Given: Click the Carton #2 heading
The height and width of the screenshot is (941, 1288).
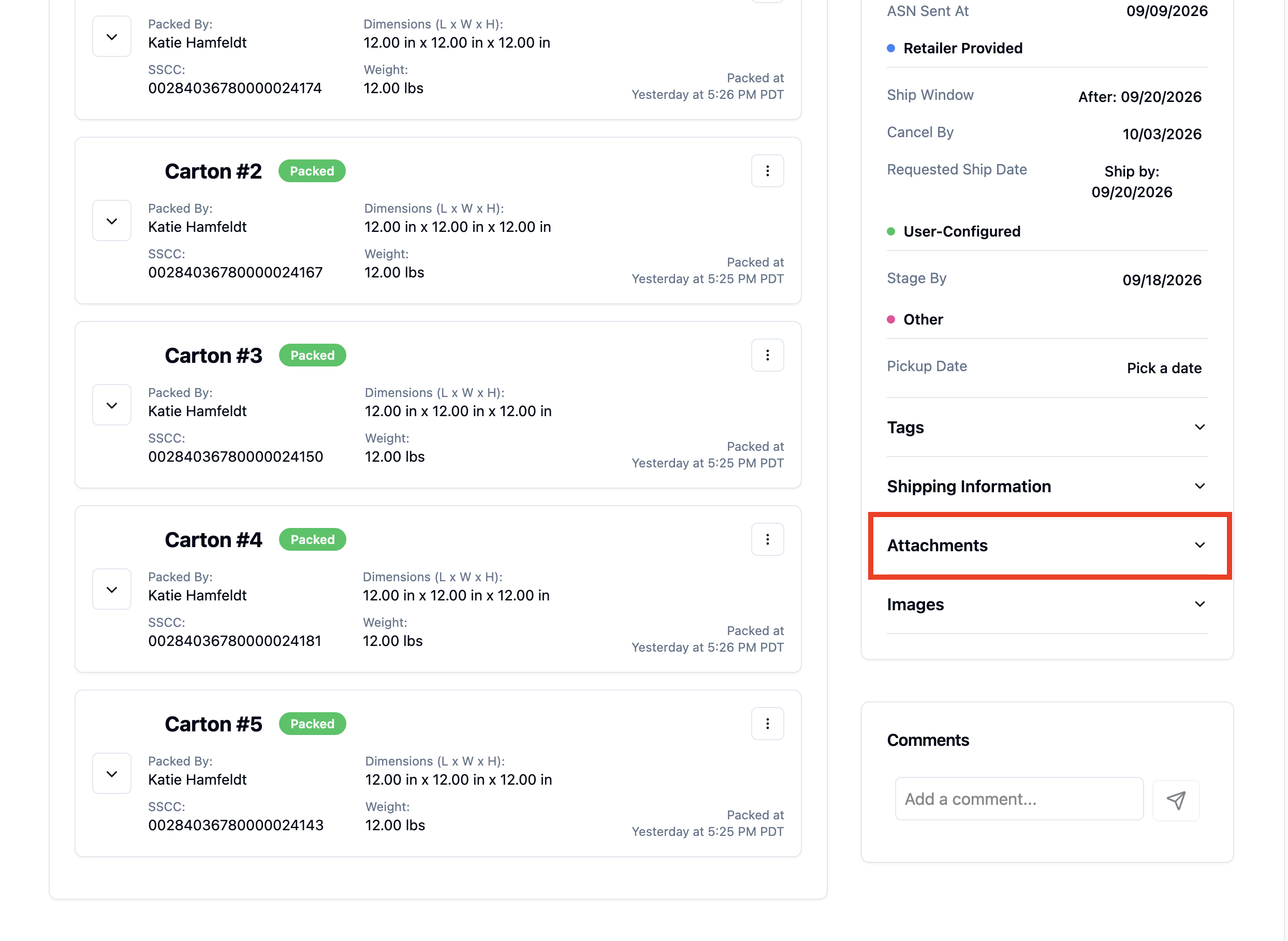Looking at the screenshot, I should (213, 171).
